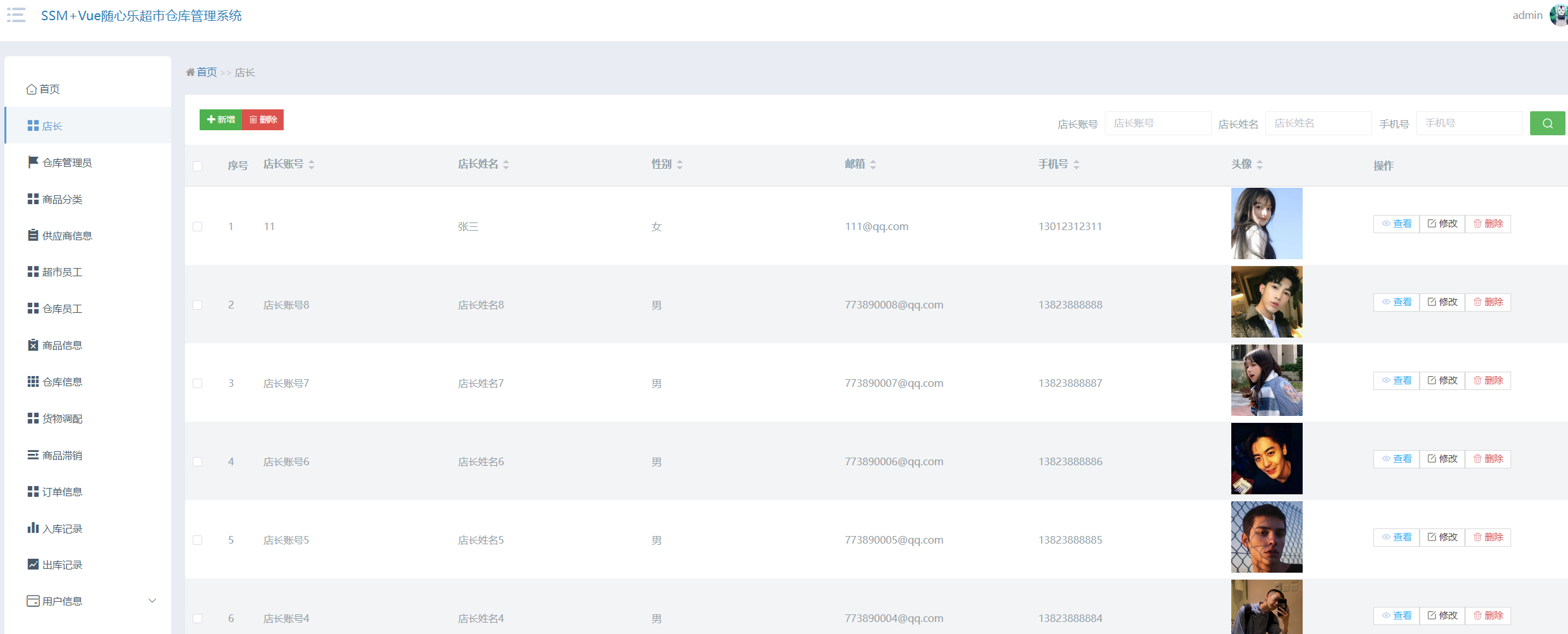The height and width of the screenshot is (634, 1568).
Task: Click the hamburger menu collapse icon
Action: [x=16, y=15]
